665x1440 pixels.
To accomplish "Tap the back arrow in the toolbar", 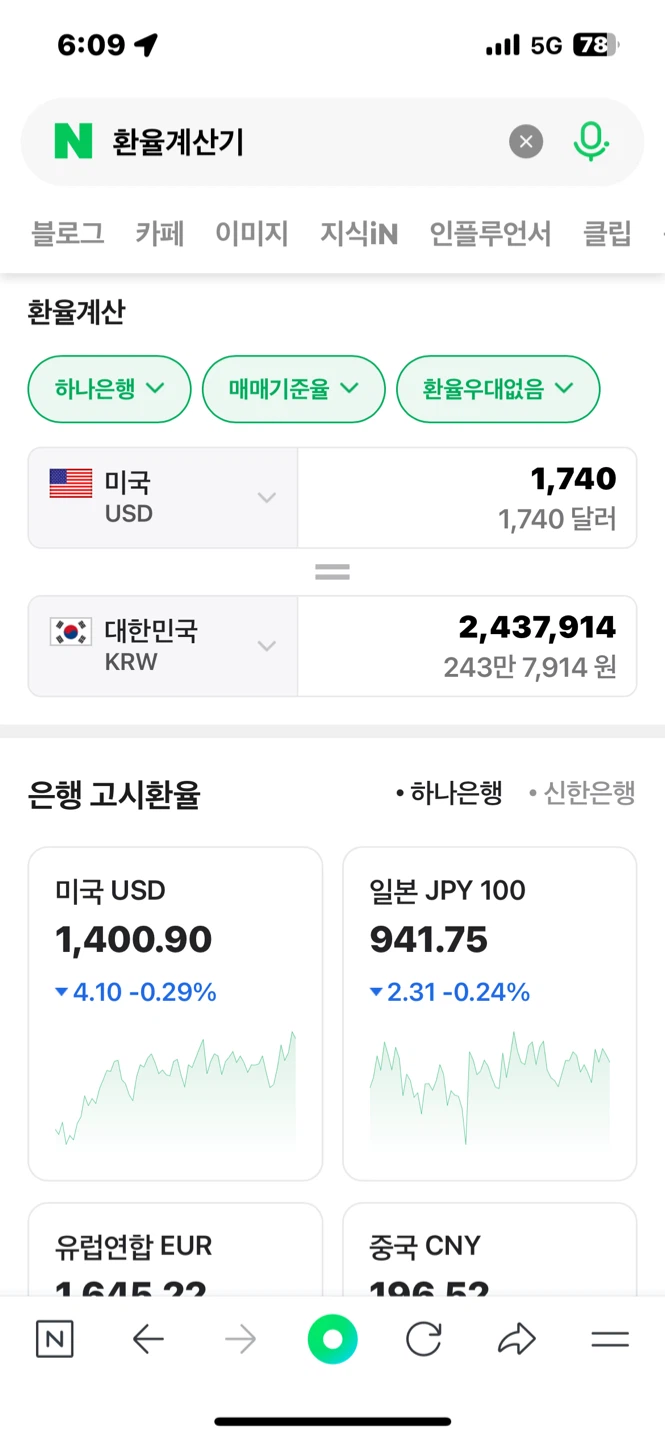I will coord(148,1339).
